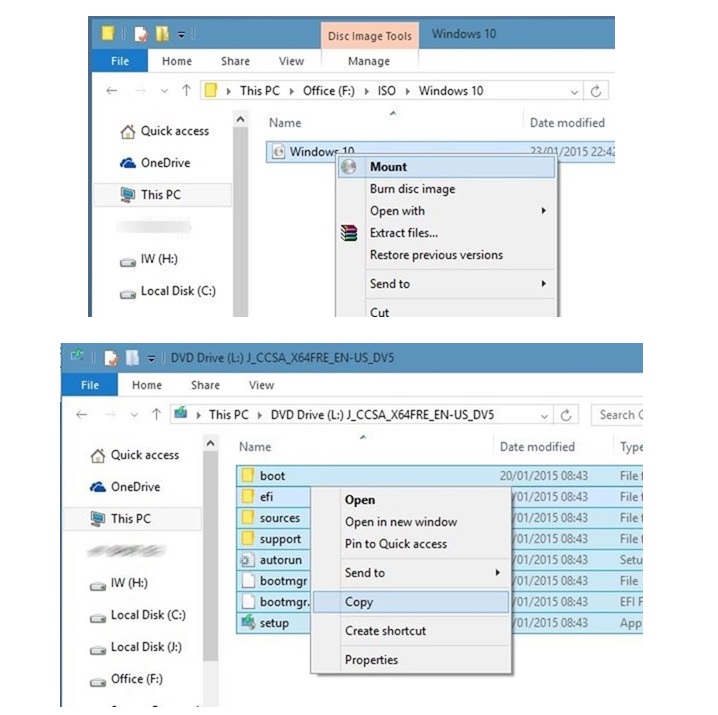Open Home tab in DVD Drive window
Image resolution: width=718 pixels, height=715 pixels.
click(147, 385)
